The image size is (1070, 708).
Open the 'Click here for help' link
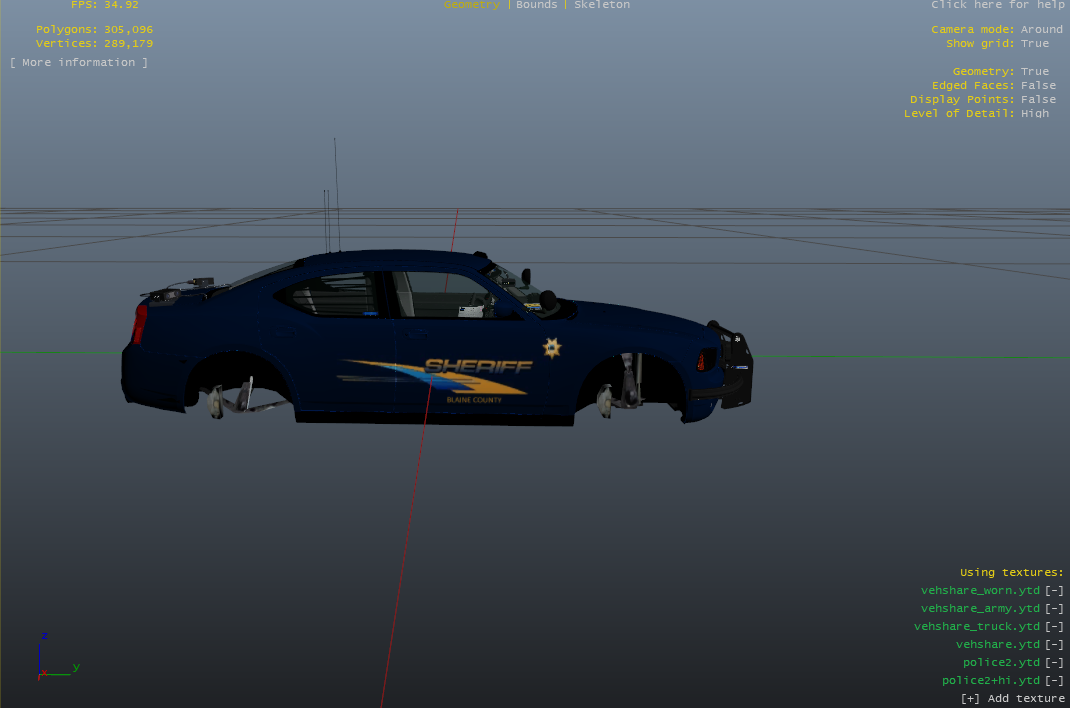[997, 5]
